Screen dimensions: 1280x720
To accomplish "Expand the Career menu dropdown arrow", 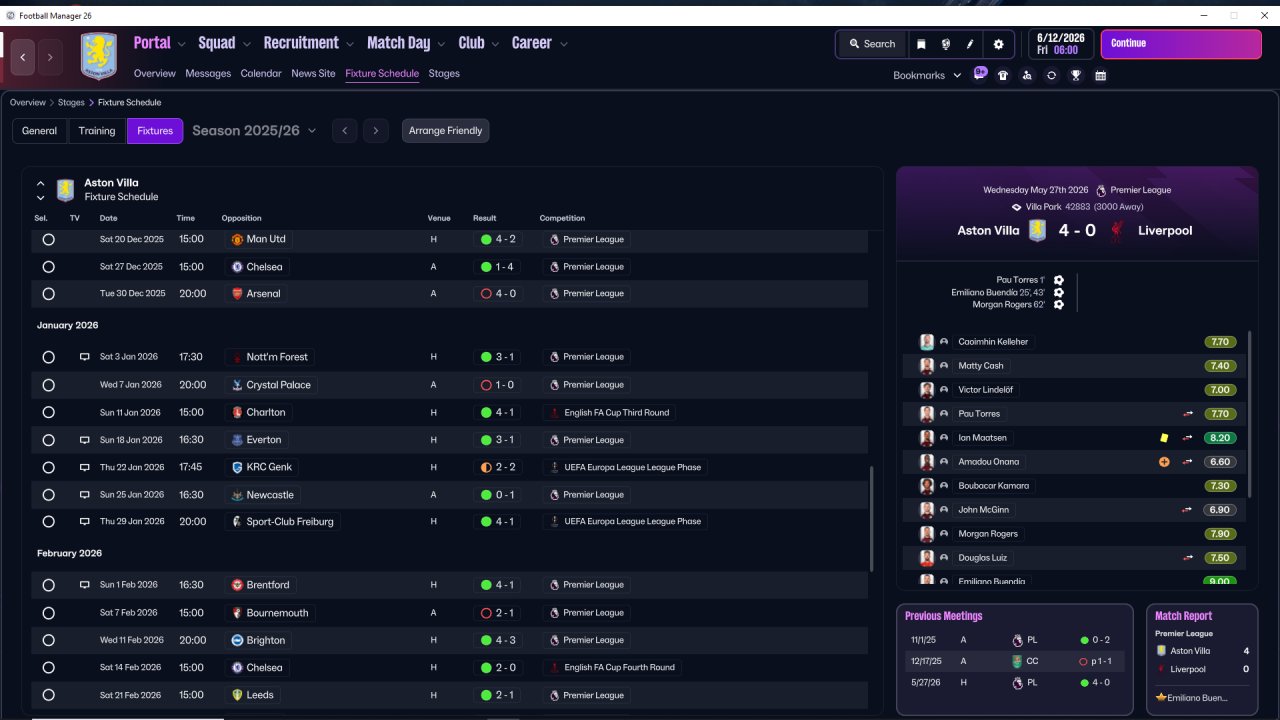I will [564, 44].
